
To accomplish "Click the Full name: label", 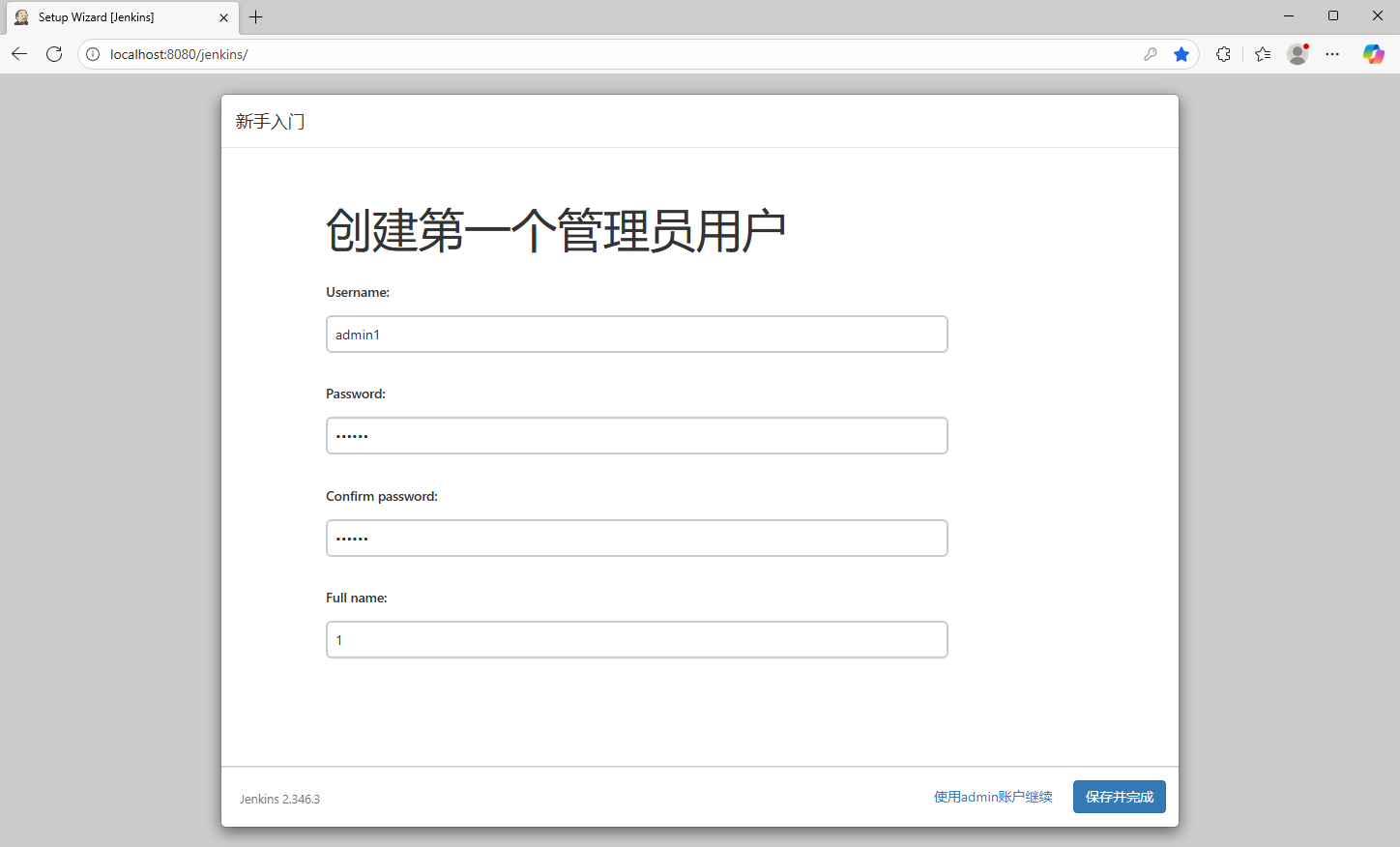I will (357, 598).
